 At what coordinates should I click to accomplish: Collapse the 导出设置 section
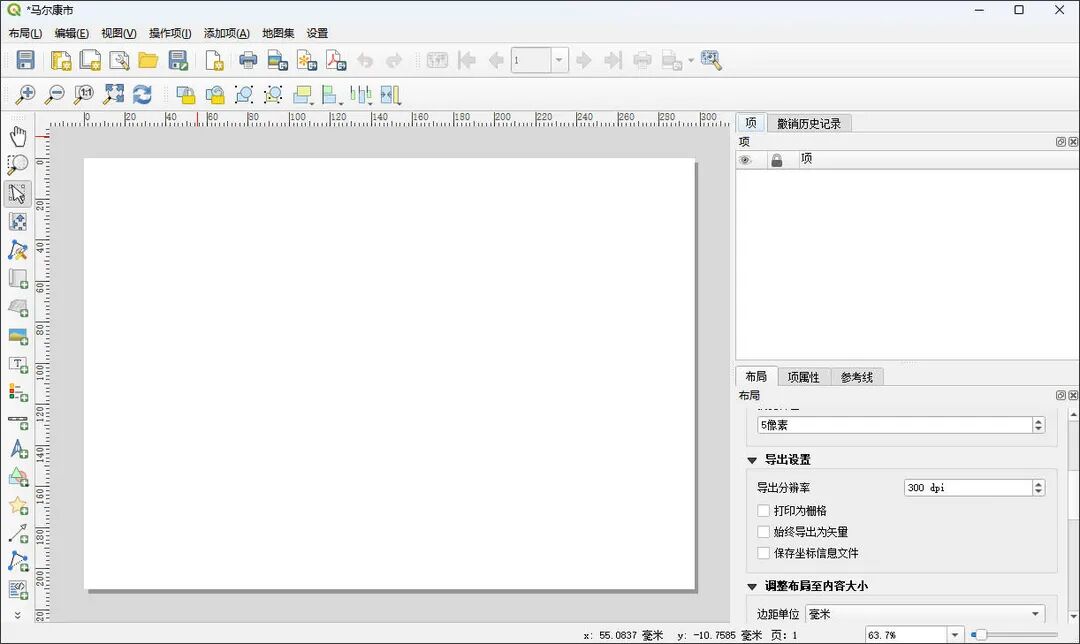click(752, 460)
